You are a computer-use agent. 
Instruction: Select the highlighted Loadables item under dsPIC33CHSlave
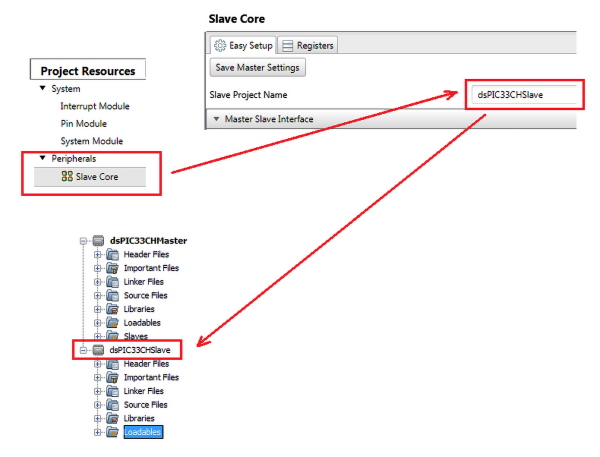click(x=142, y=432)
